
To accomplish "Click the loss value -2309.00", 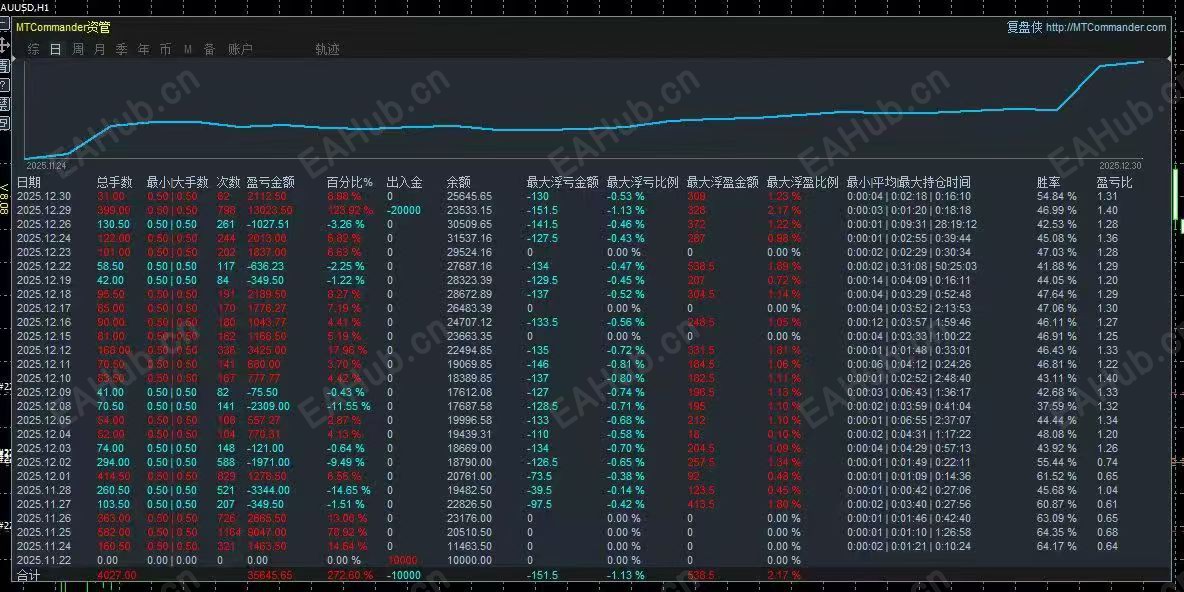I will click(x=268, y=406).
